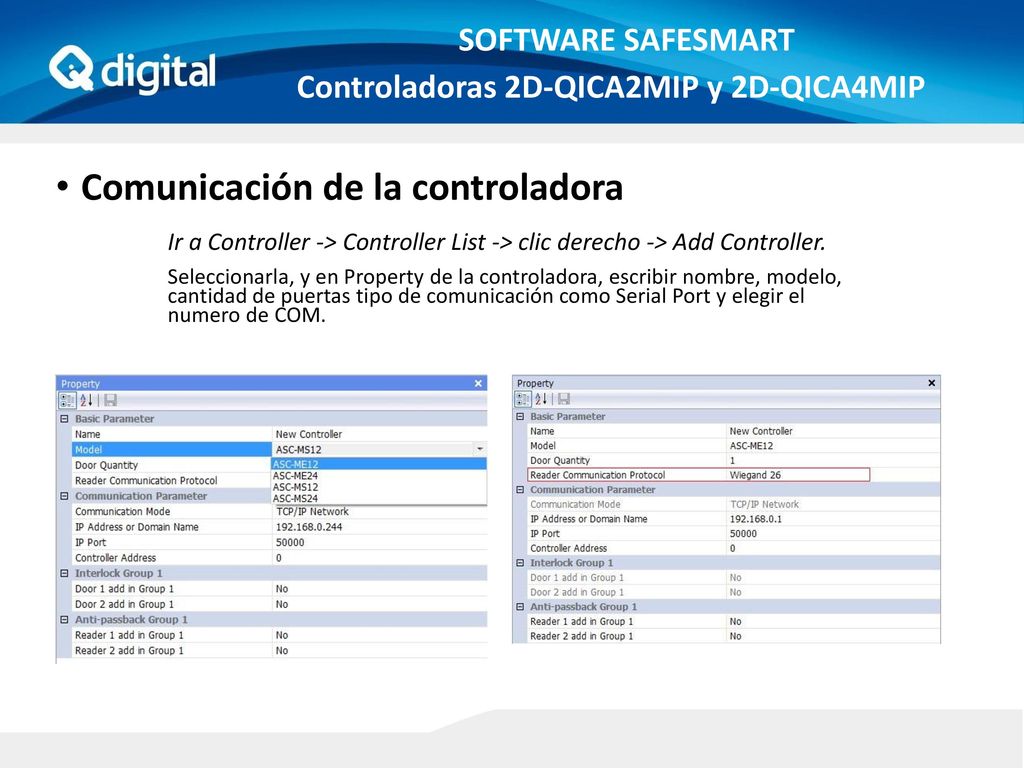Viewport: 1024px width, 768px height.
Task: Click 'Reader 2 add in Group 1' No value, left panel
Action: tap(379, 650)
